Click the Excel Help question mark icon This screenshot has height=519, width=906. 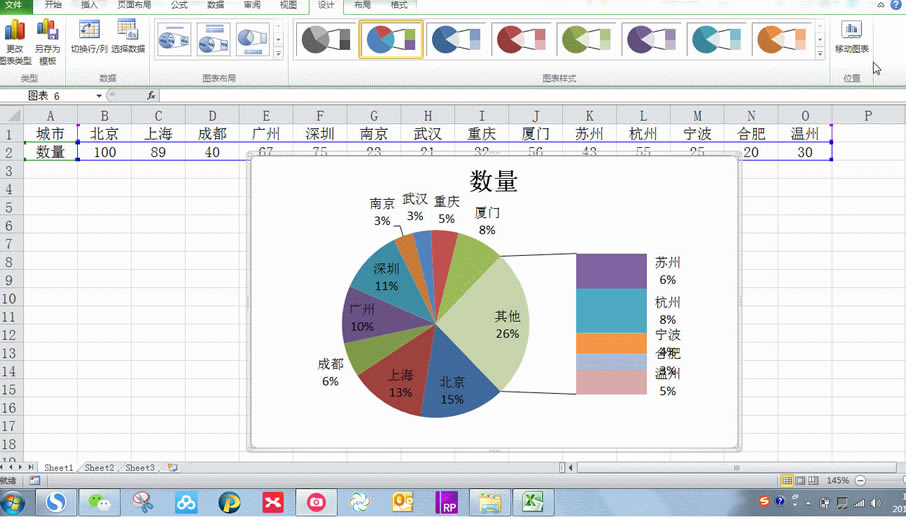click(896, 5)
